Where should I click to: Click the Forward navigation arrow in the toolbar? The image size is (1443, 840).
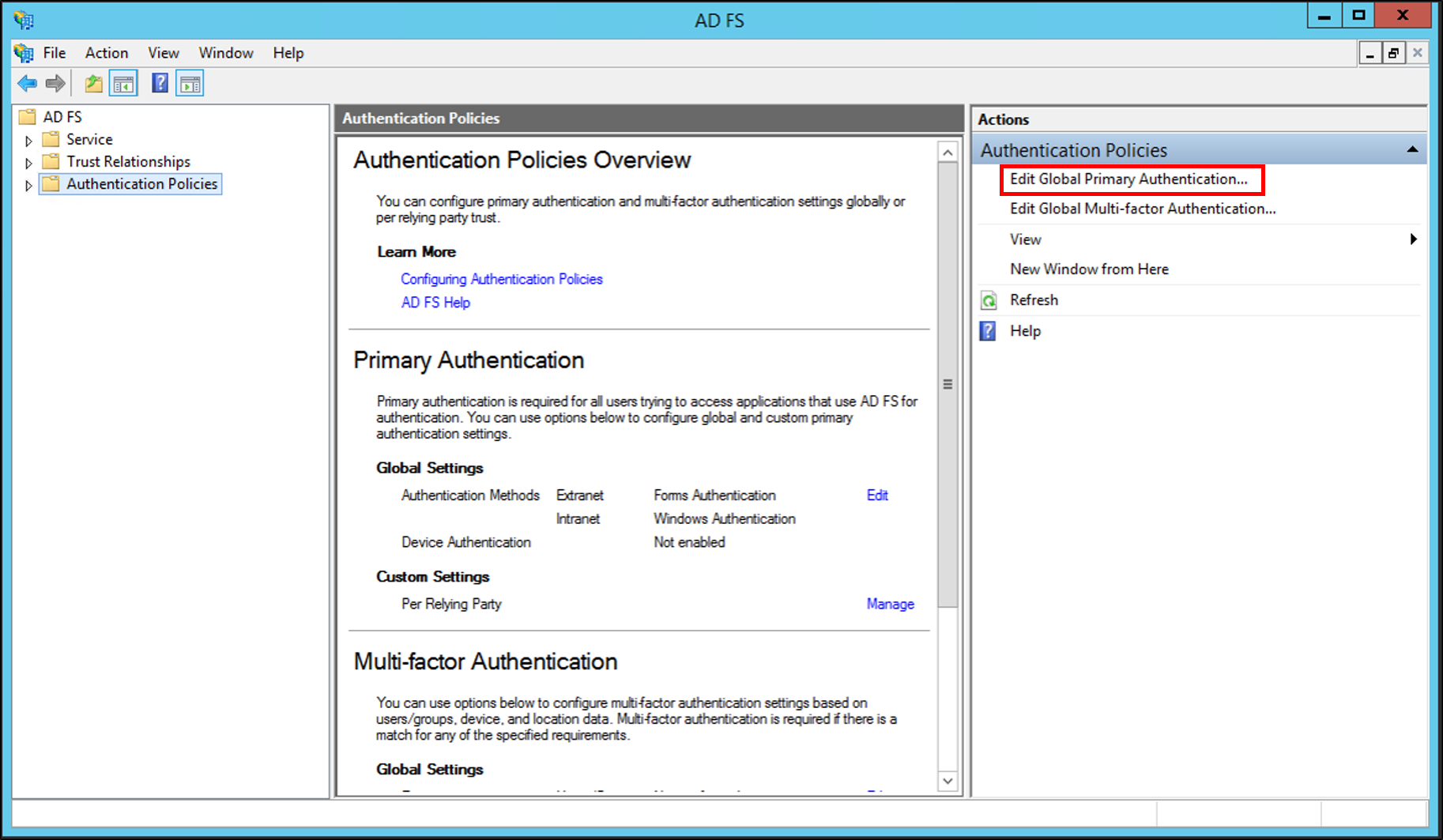(x=54, y=83)
